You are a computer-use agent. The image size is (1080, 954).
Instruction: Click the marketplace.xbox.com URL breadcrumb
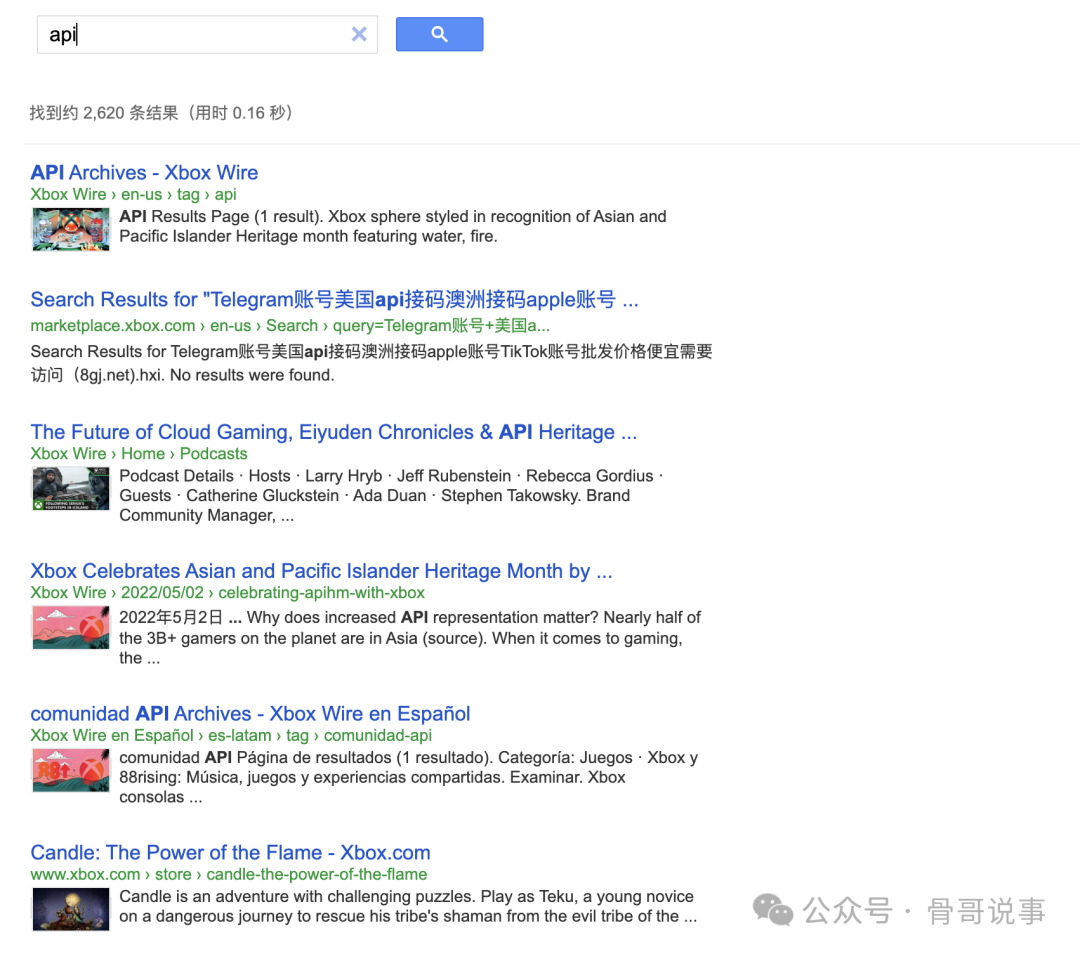(x=290, y=325)
